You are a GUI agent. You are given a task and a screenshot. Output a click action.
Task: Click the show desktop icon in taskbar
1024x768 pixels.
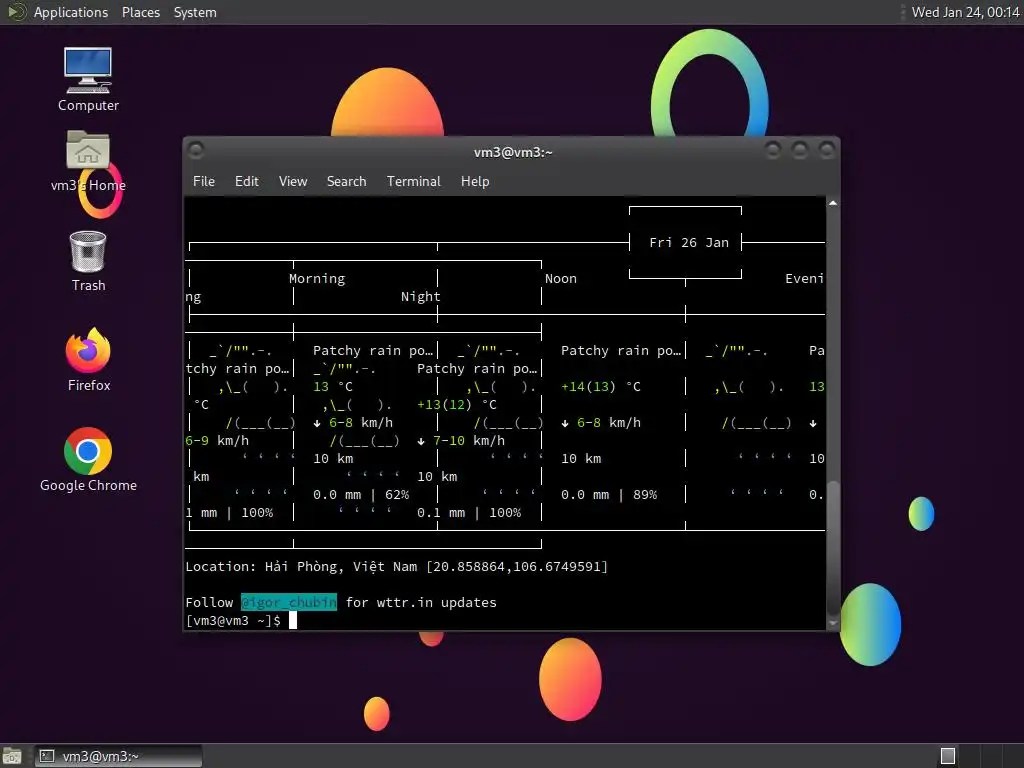(x=12, y=756)
